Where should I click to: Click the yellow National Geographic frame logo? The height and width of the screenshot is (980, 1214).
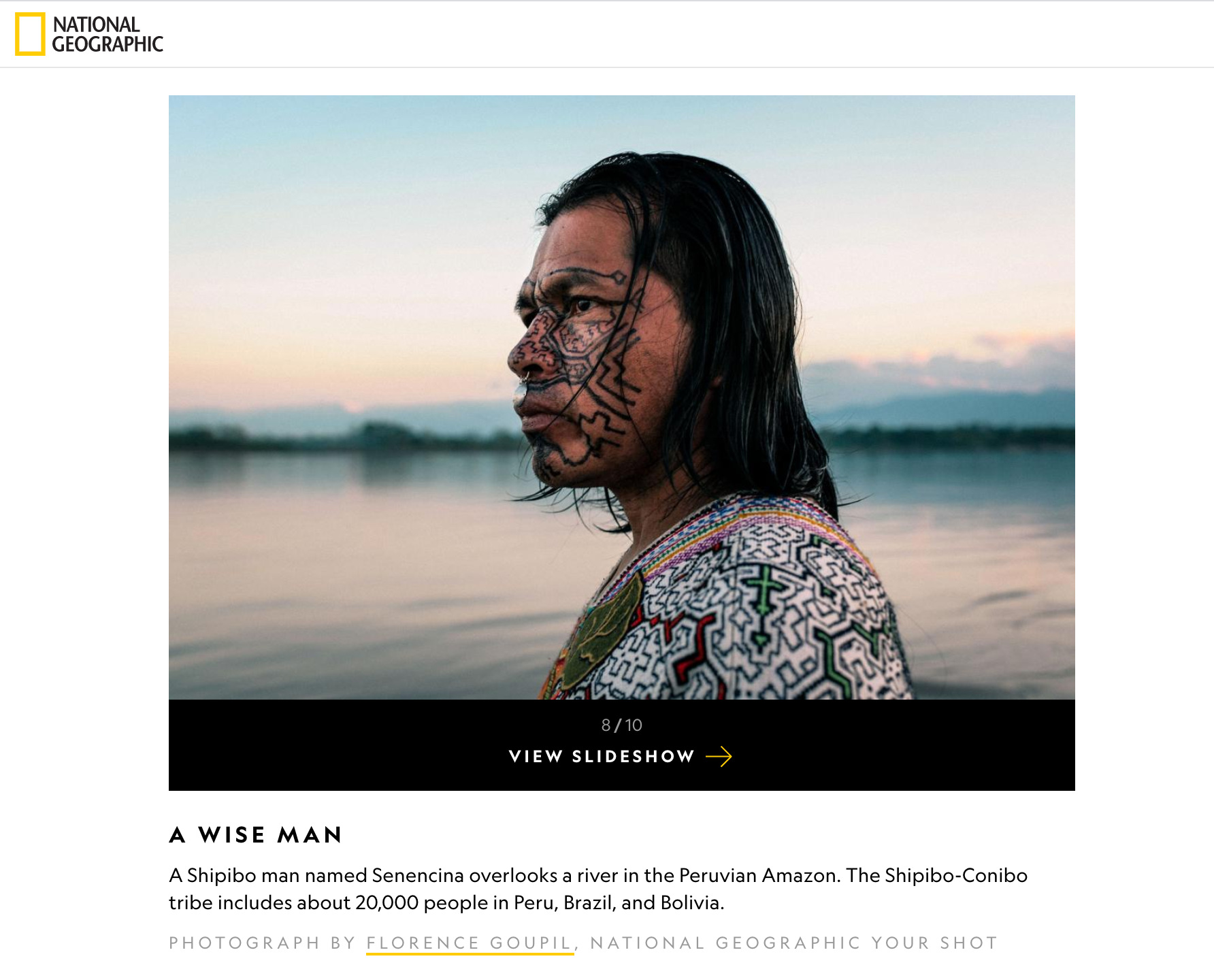pyautogui.click(x=30, y=34)
